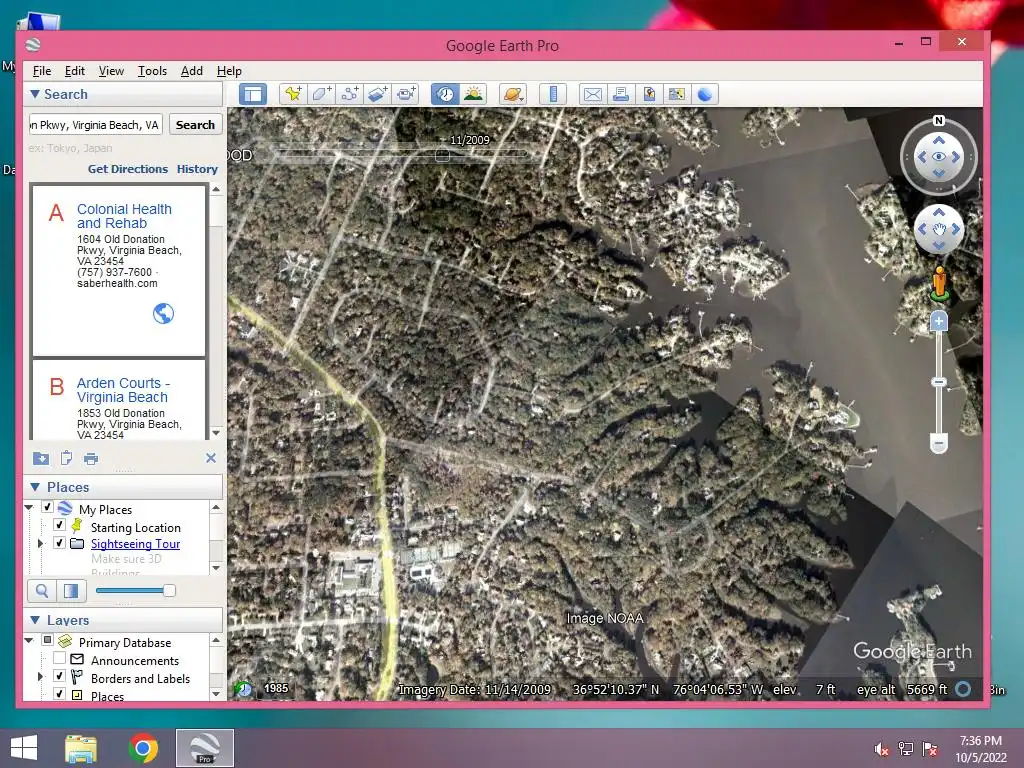Open the search History link
Viewport: 1024px width, 768px height.
click(x=197, y=169)
